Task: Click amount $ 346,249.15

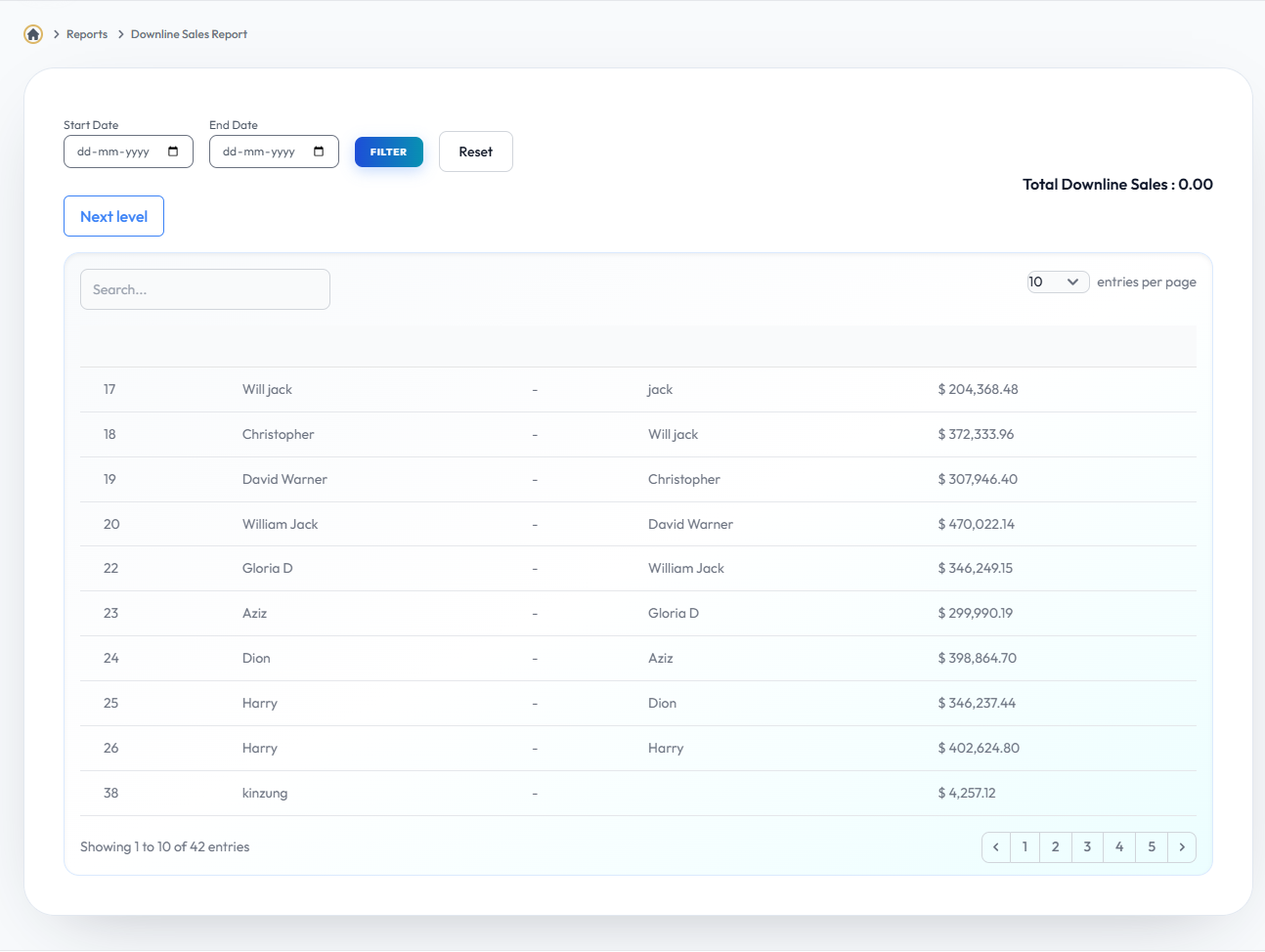Action: [976, 568]
